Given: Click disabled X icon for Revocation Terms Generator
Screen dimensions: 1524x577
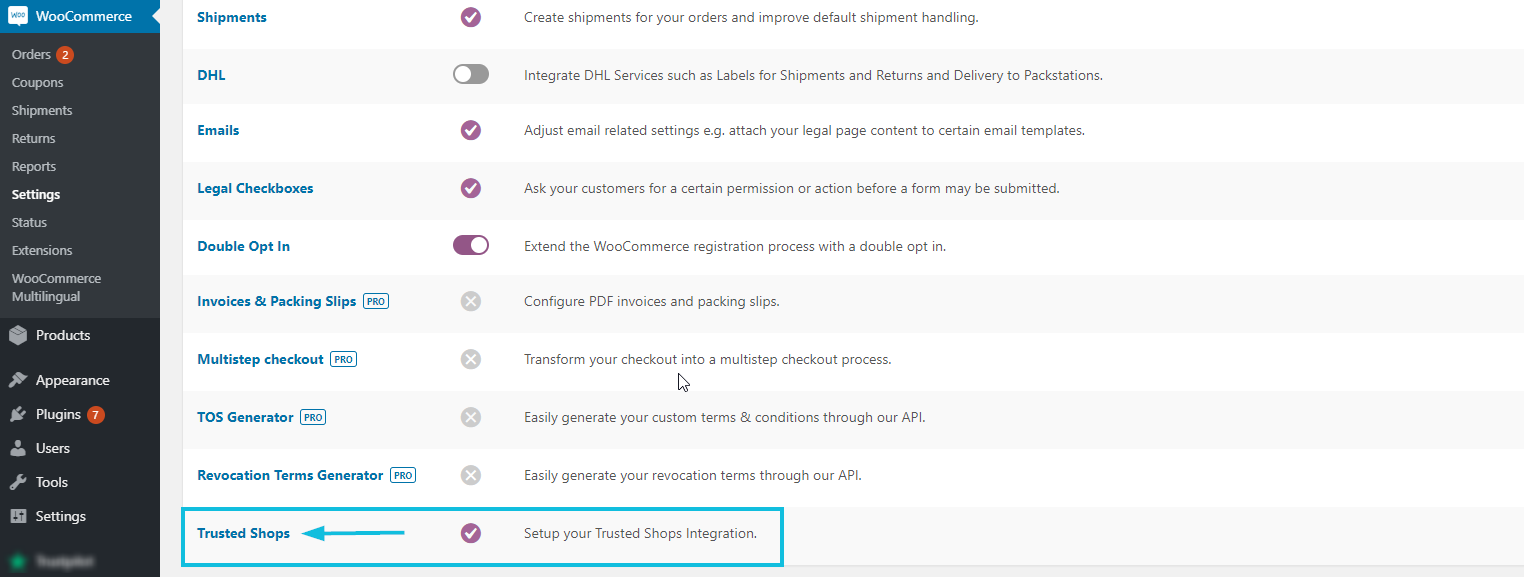Looking at the screenshot, I should (471, 475).
